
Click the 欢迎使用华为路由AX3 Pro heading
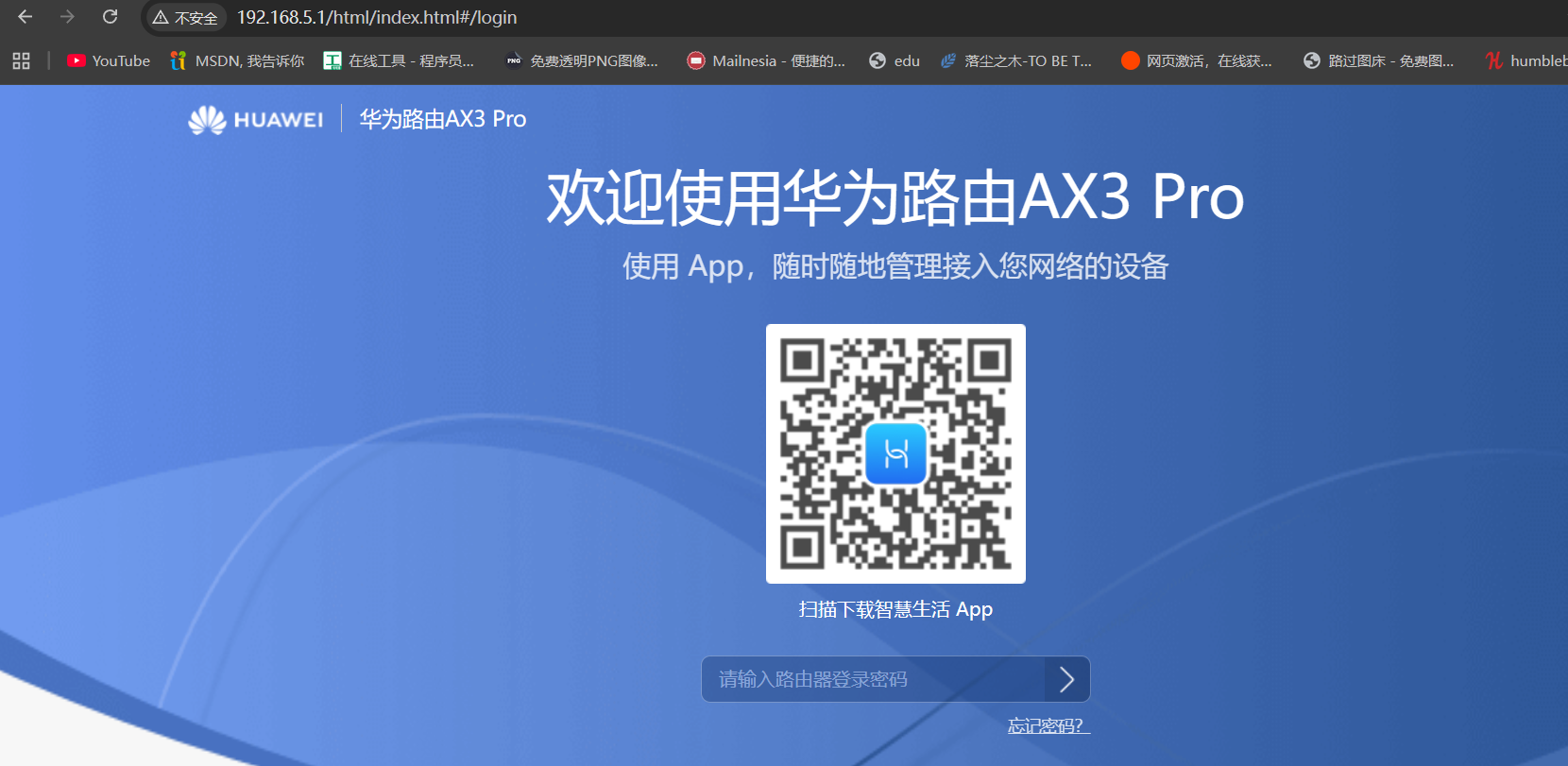[895, 197]
